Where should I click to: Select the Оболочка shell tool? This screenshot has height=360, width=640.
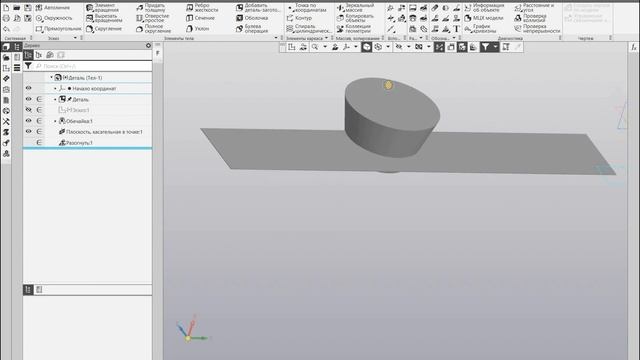click(x=252, y=18)
